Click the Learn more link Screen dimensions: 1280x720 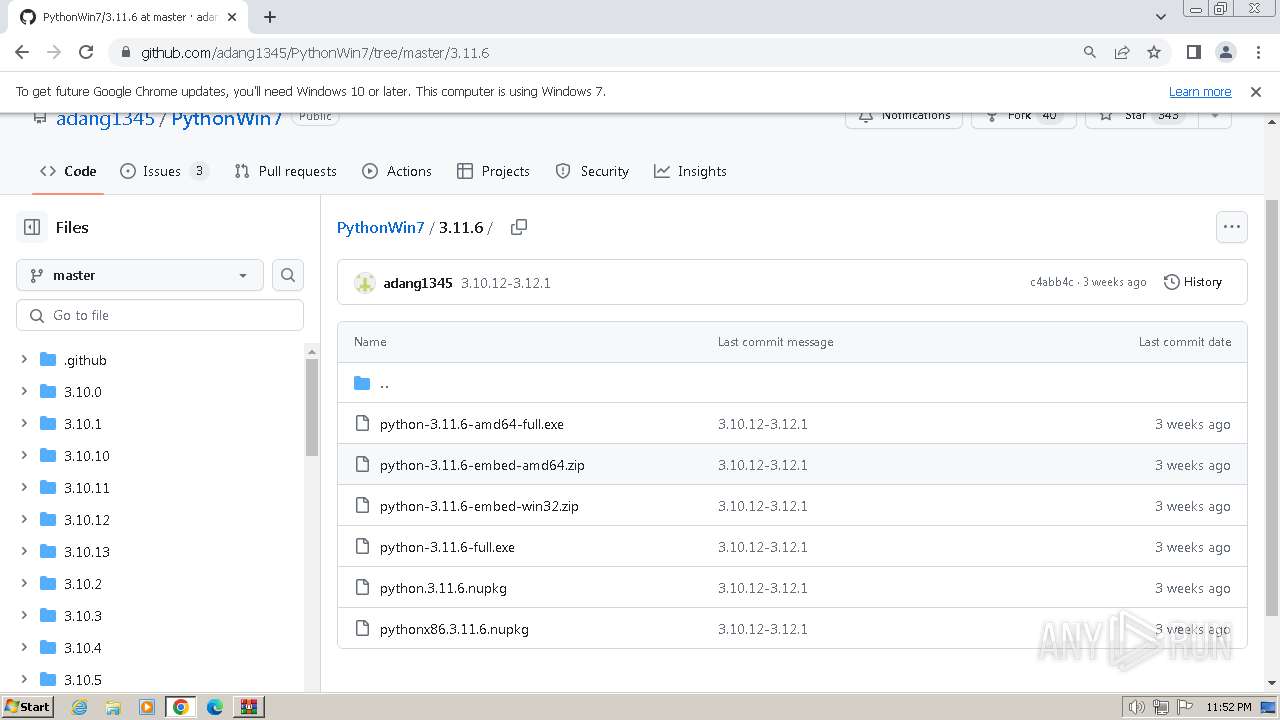1200,91
